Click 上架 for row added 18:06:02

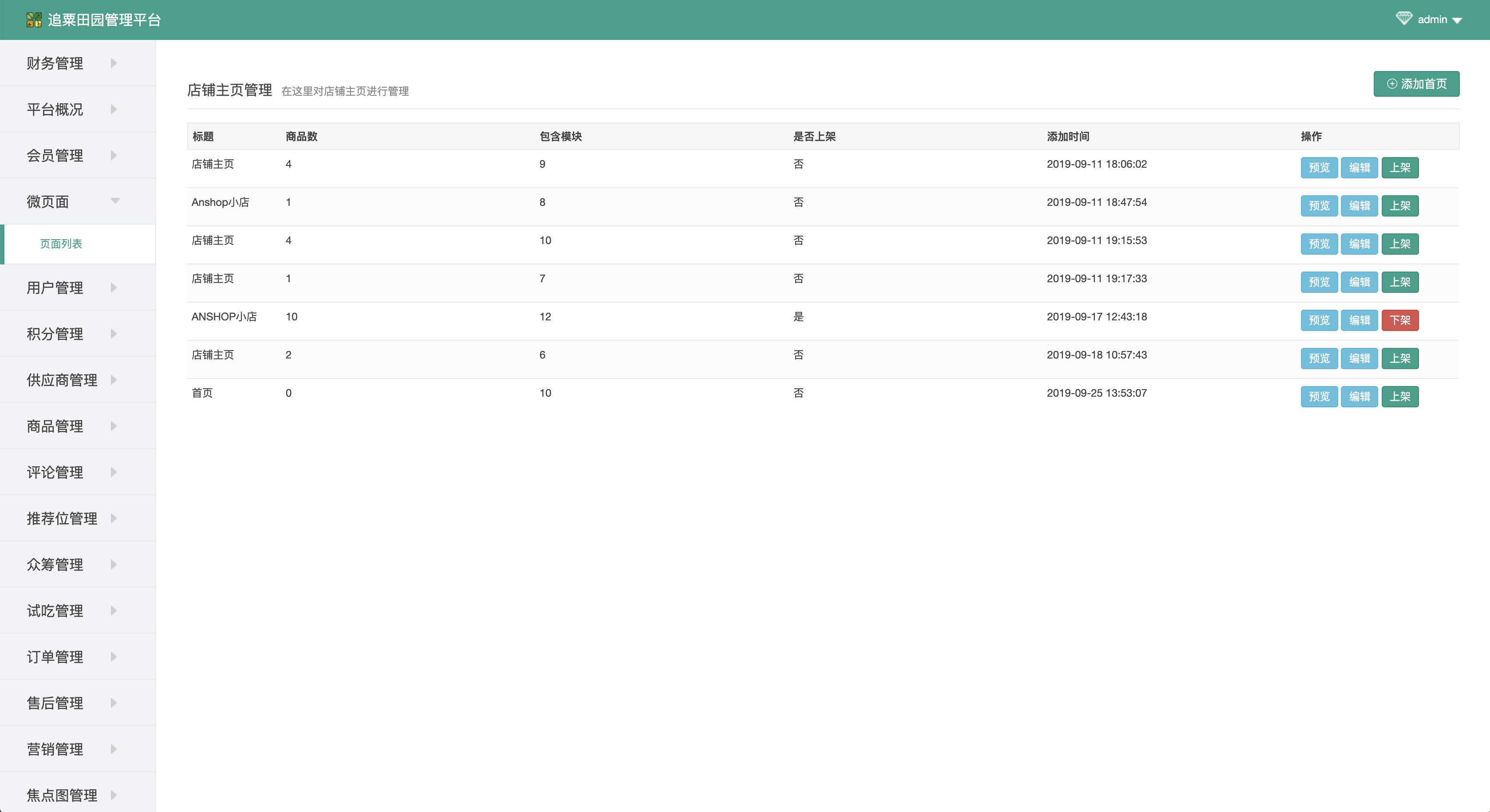[x=1400, y=168]
